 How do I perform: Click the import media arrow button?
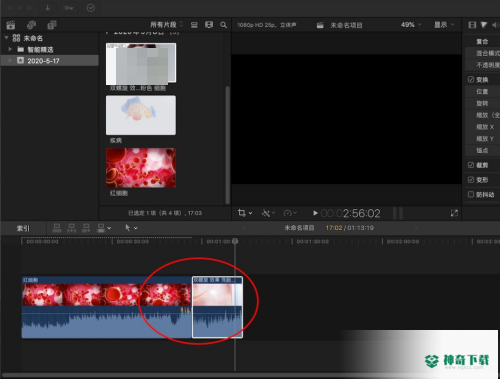(x=48, y=8)
